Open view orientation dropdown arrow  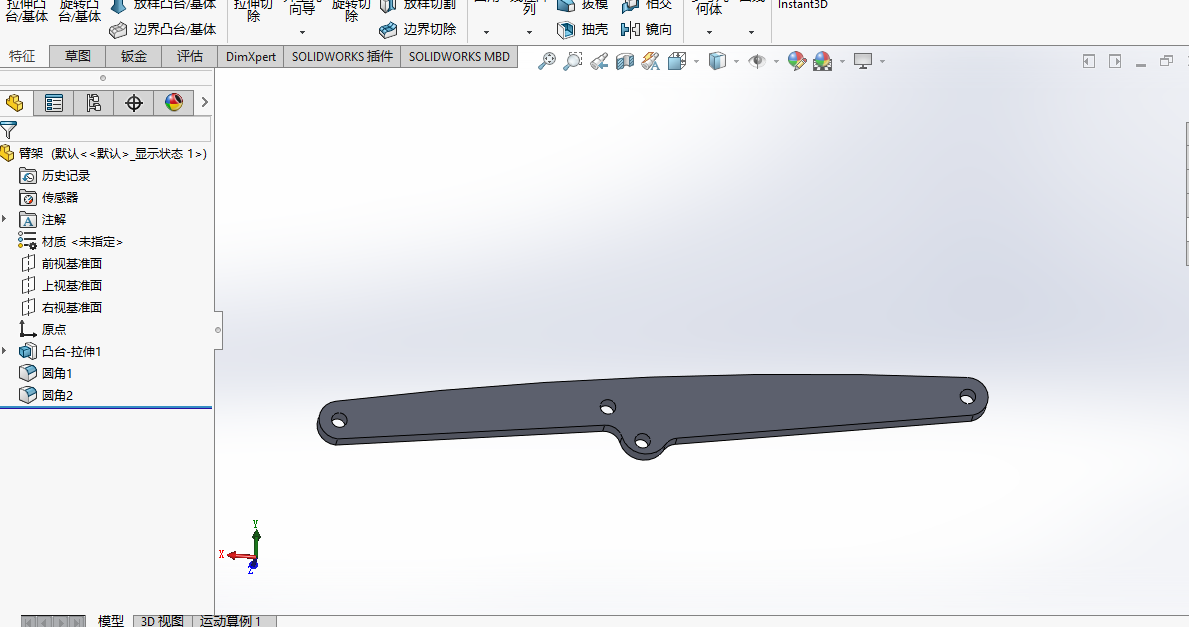tap(696, 61)
